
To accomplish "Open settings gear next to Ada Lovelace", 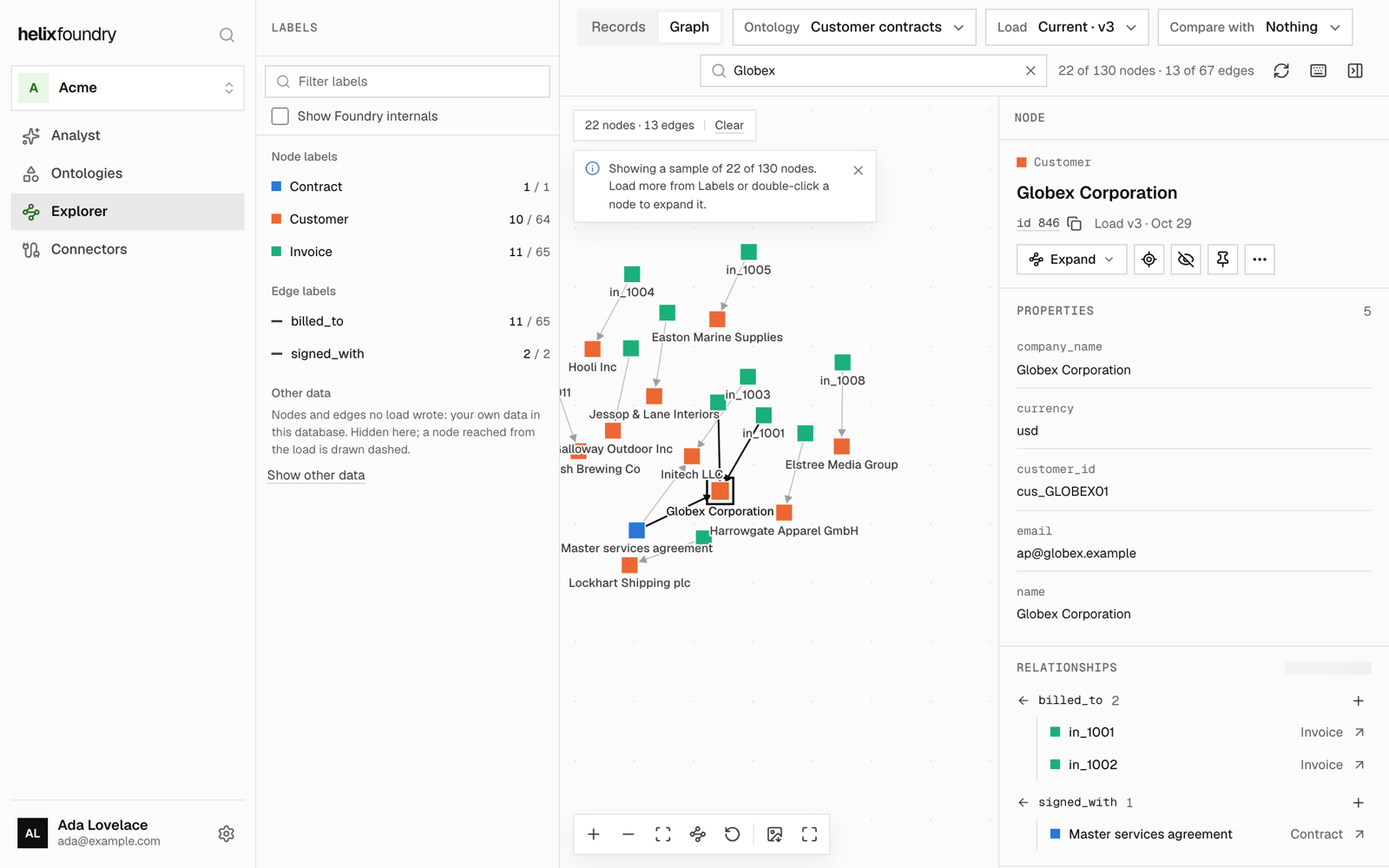I will pos(227,833).
